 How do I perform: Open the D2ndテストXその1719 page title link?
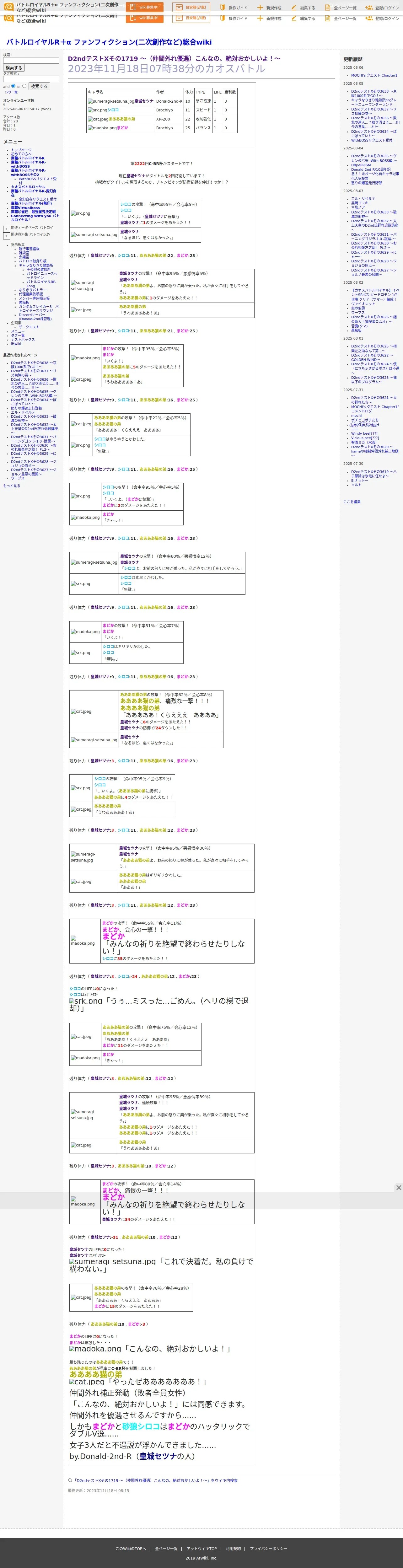[174, 58]
